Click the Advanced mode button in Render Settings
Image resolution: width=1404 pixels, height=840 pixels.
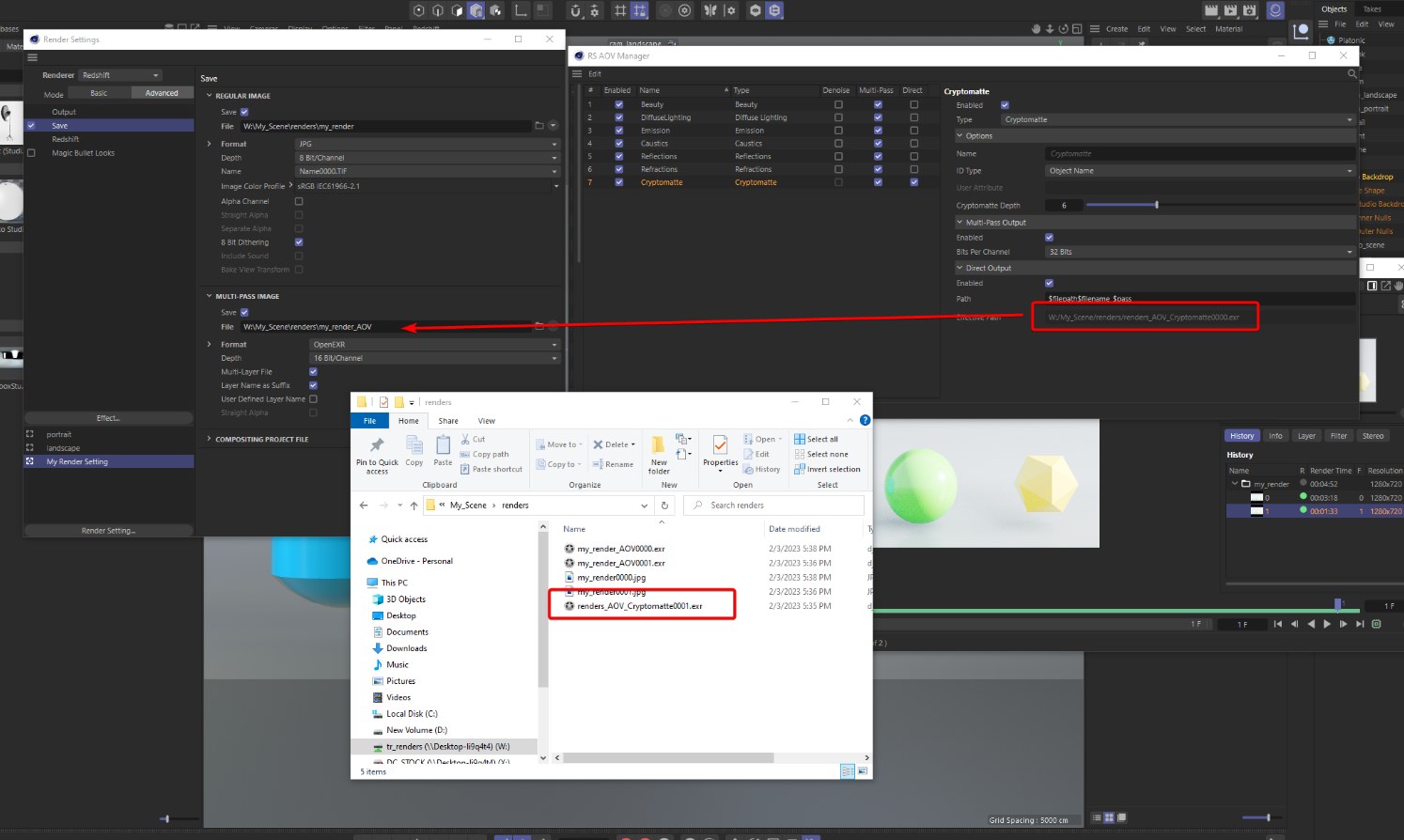[162, 92]
